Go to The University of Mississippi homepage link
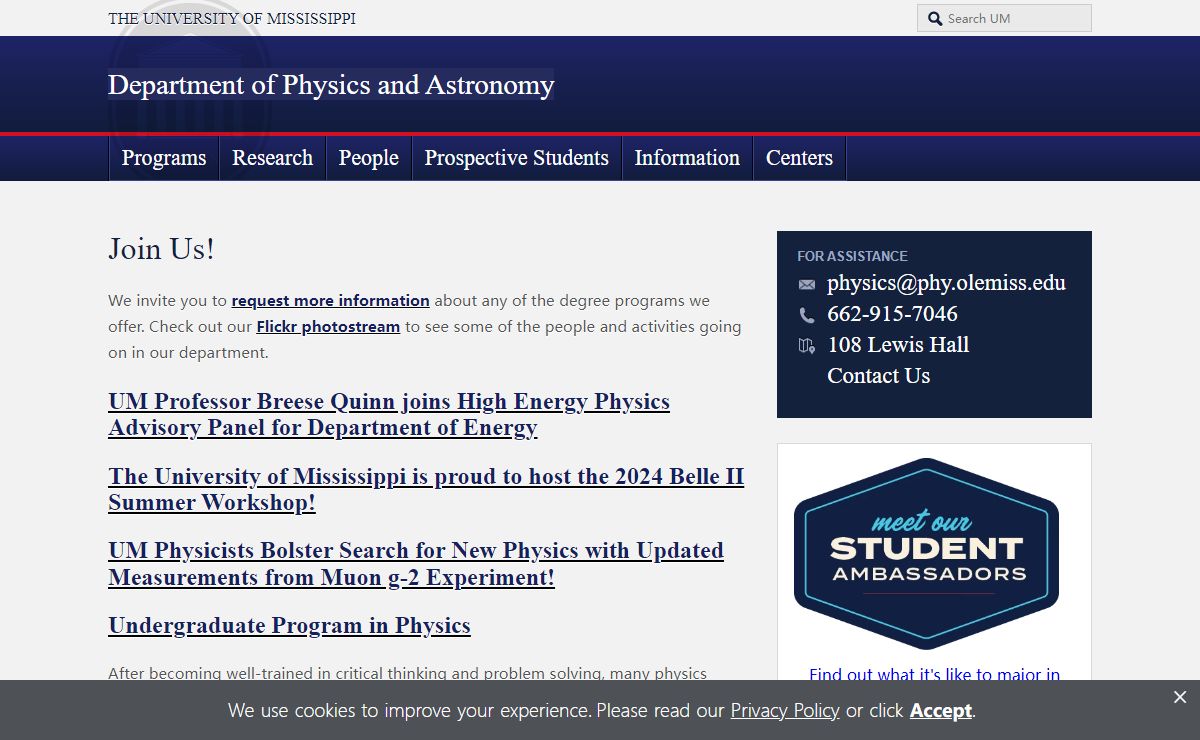 (232, 18)
